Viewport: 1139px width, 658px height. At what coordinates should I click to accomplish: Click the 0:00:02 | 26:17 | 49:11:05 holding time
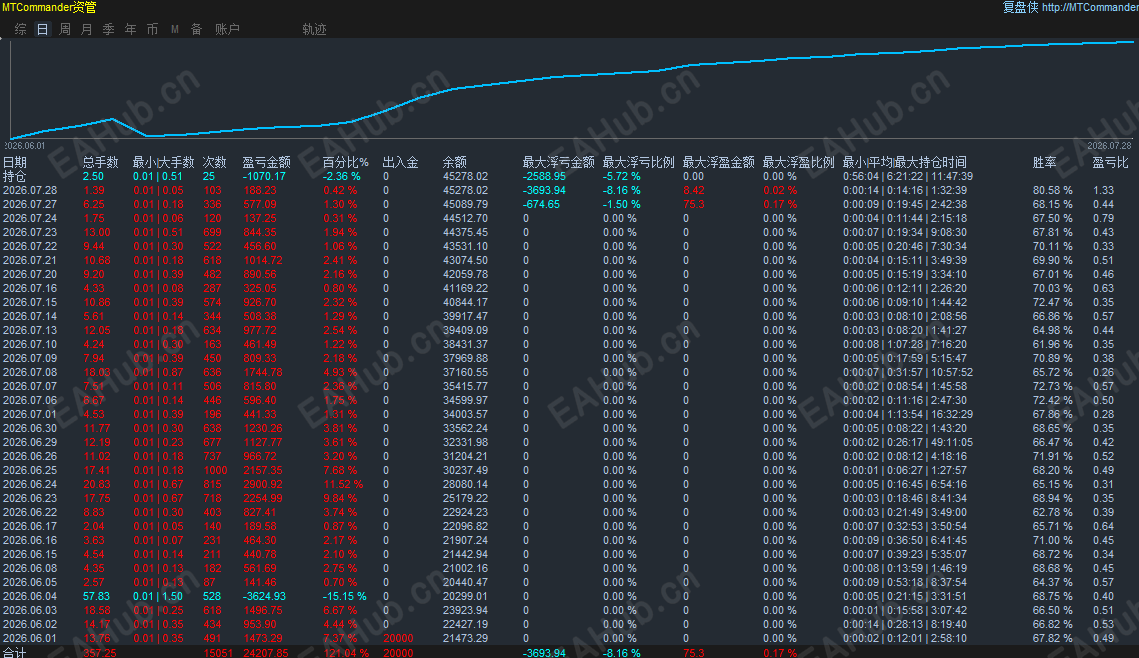(908, 442)
